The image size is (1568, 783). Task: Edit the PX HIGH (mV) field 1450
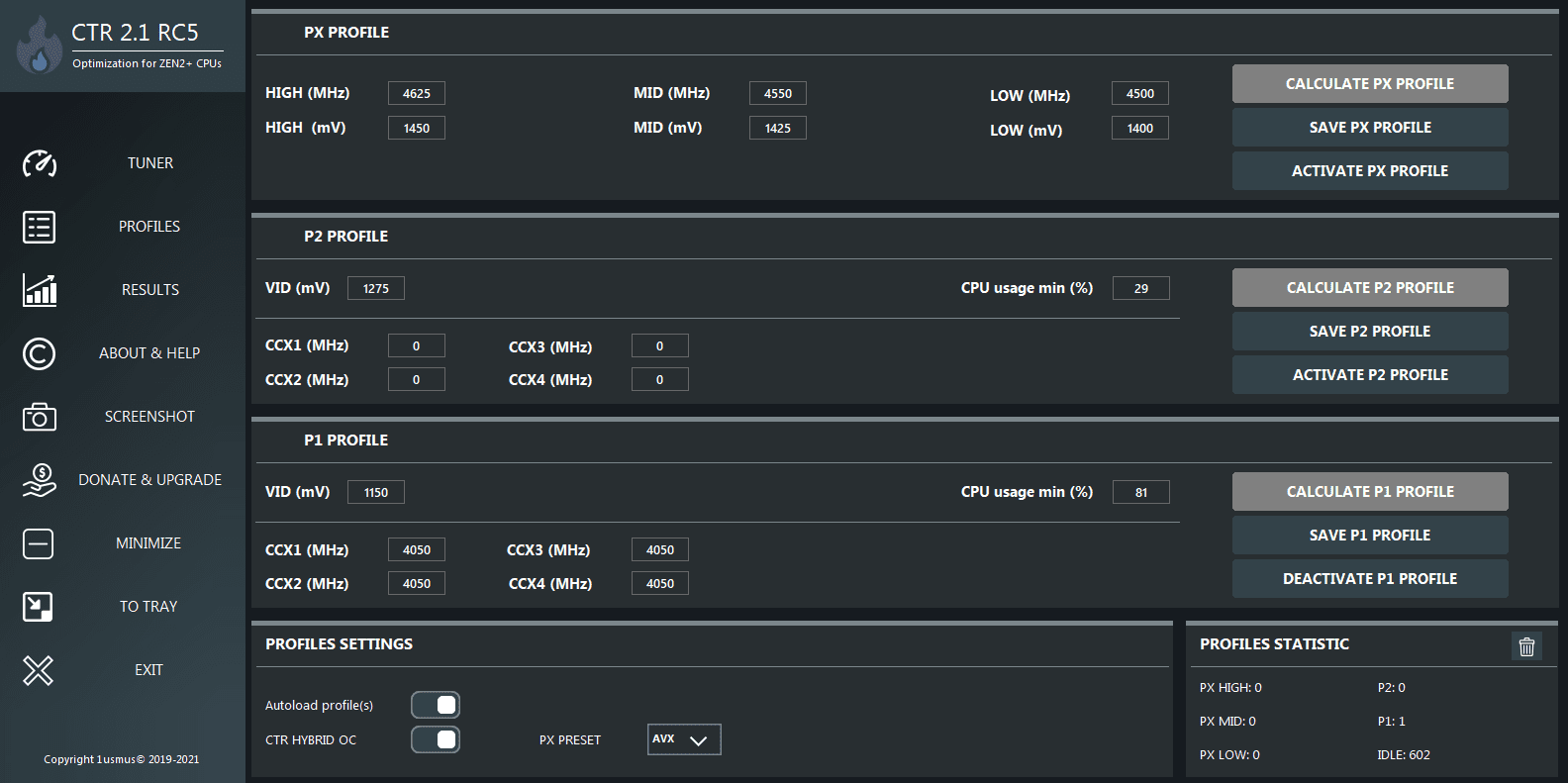tap(417, 128)
